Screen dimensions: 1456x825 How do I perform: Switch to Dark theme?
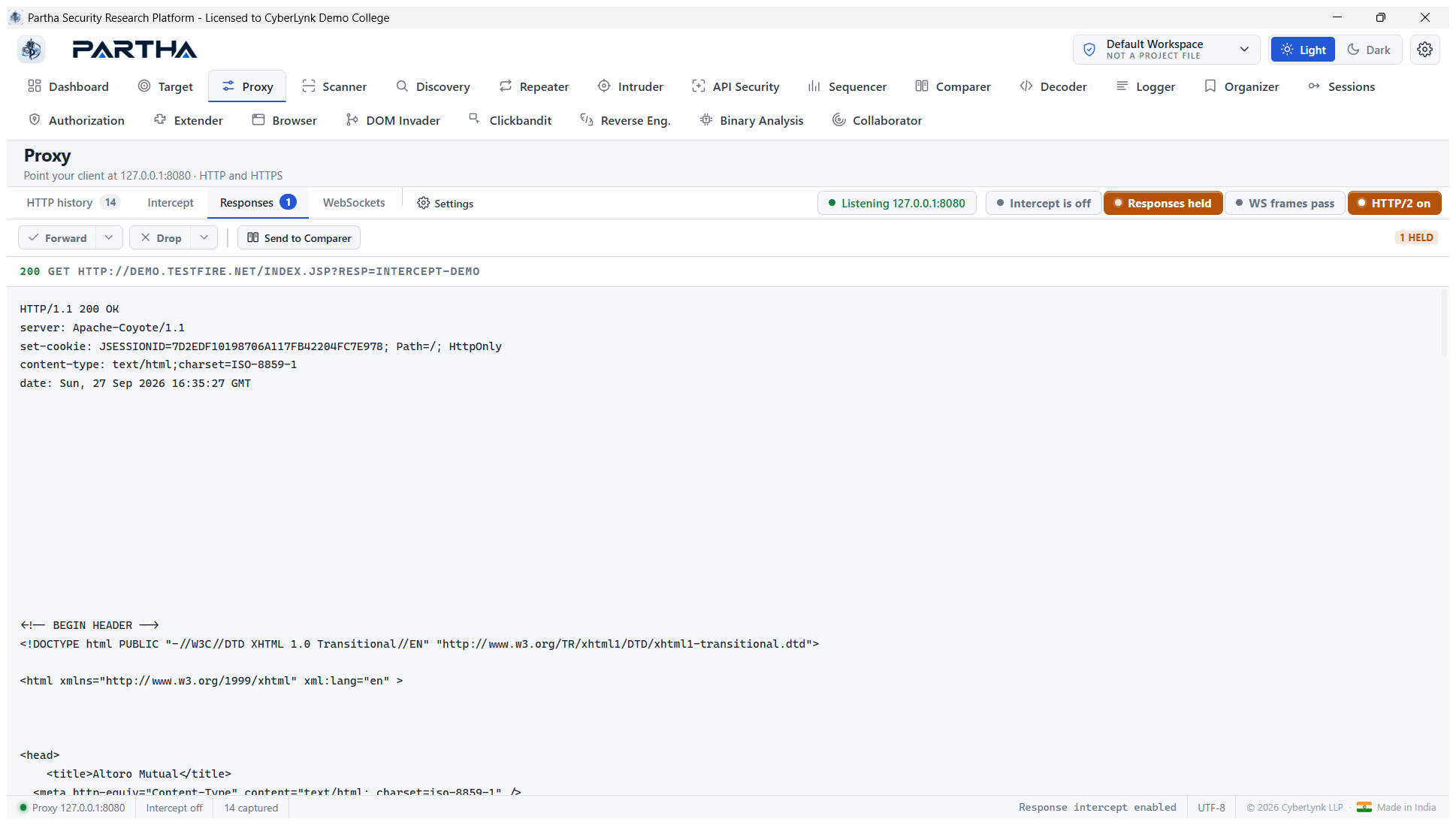[1369, 50]
